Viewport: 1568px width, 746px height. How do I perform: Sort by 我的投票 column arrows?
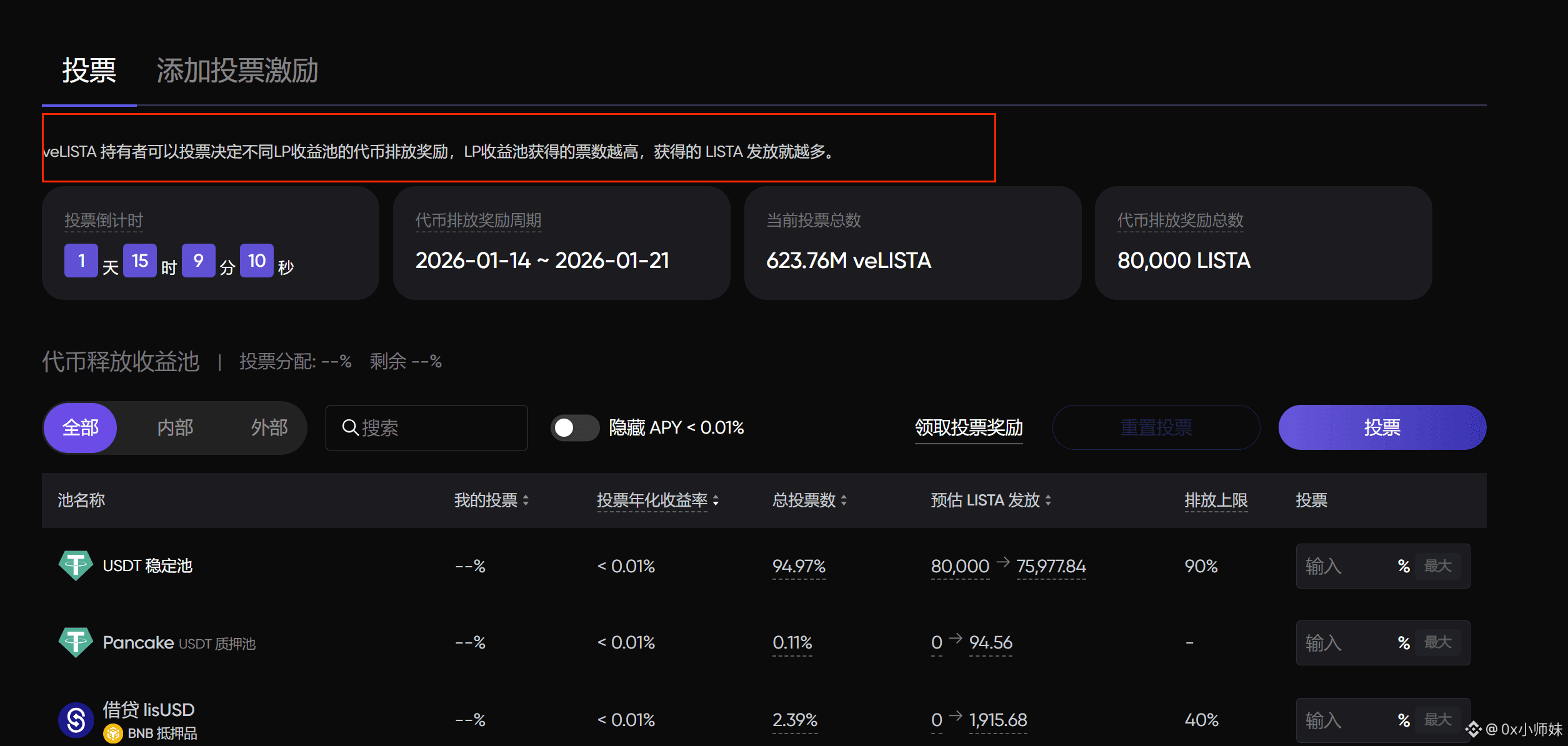tap(526, 500)
